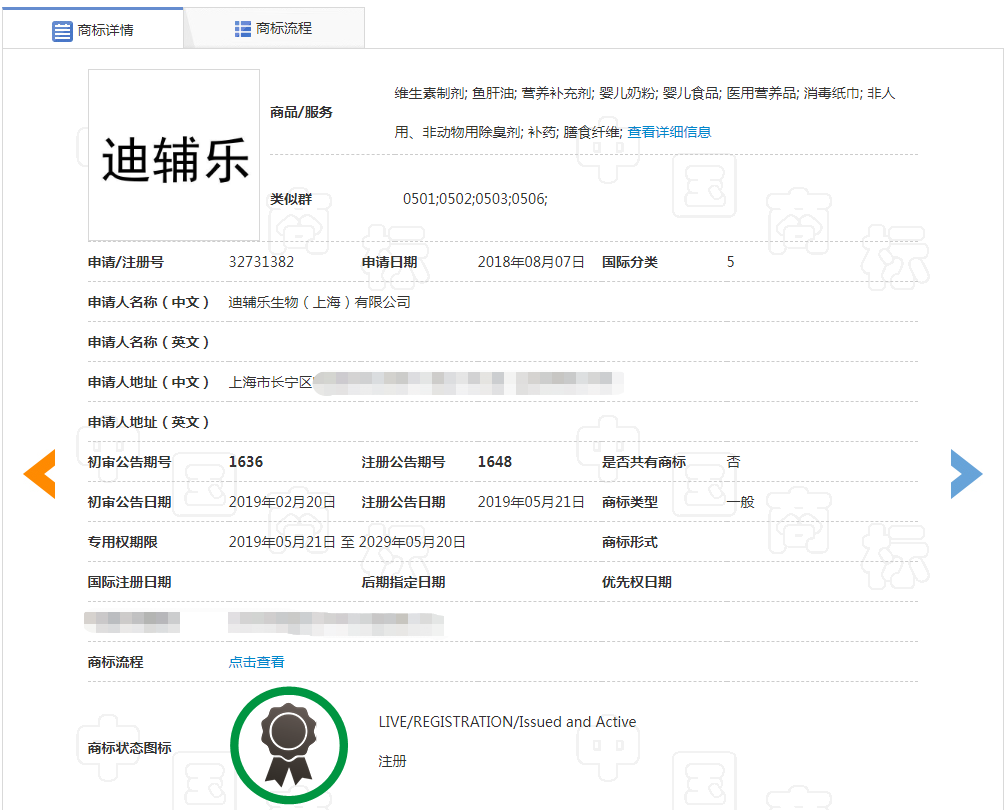Screen dimensions: 1005x810
Task: Open the 商标流程 tab
Action: tap(274, 28)
